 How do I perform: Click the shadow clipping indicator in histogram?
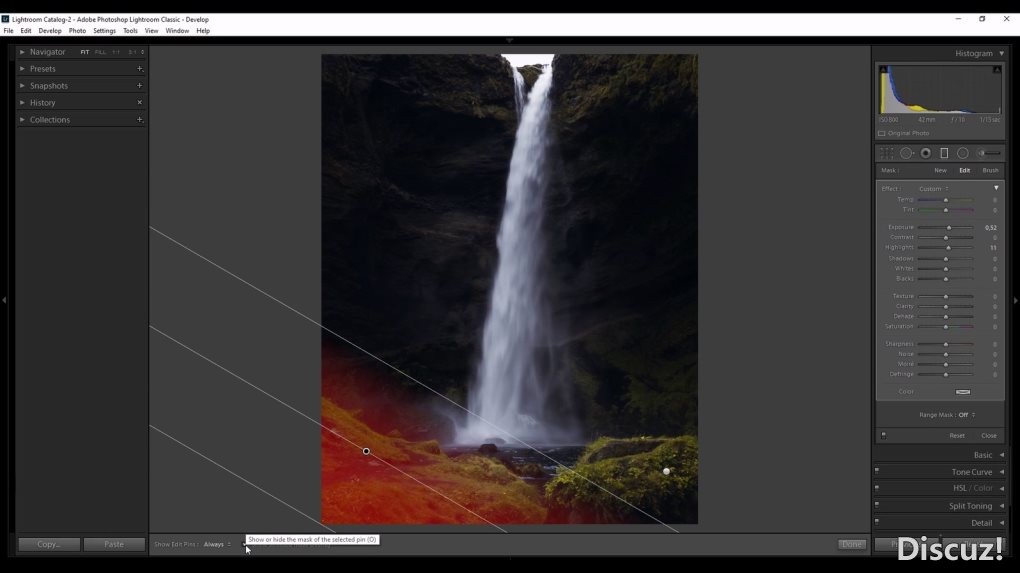(x=883, y=70)
